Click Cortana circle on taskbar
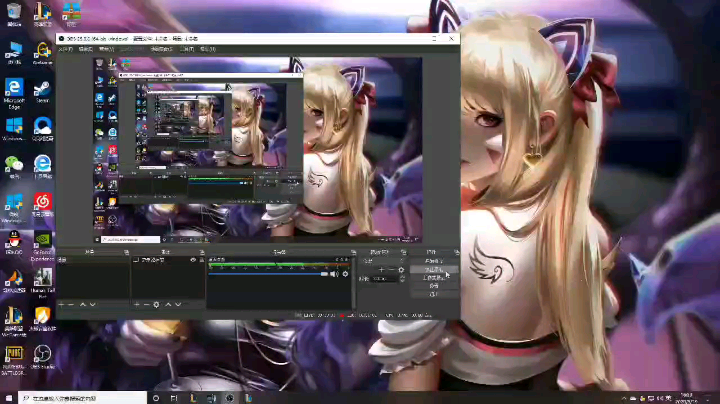 point(156,398)
